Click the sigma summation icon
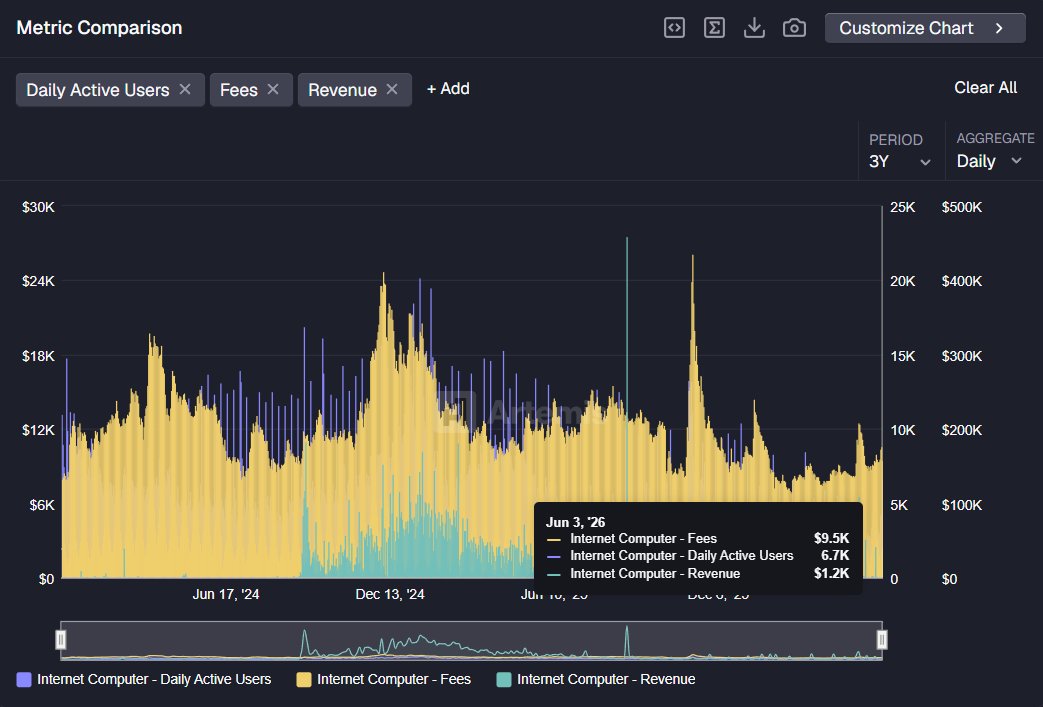Viewport: 1043px width, 707px height. [714, 28]
